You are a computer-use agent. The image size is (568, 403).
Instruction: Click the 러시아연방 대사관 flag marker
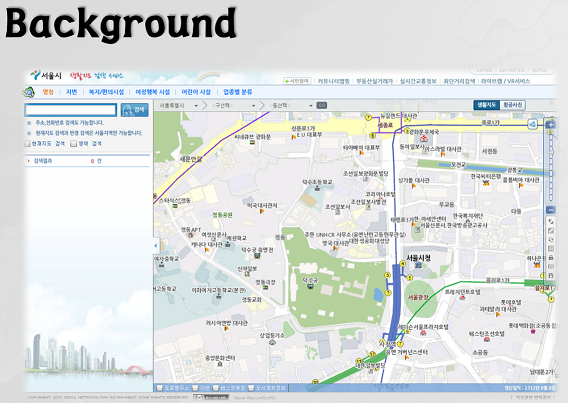(x=227, y=328)
